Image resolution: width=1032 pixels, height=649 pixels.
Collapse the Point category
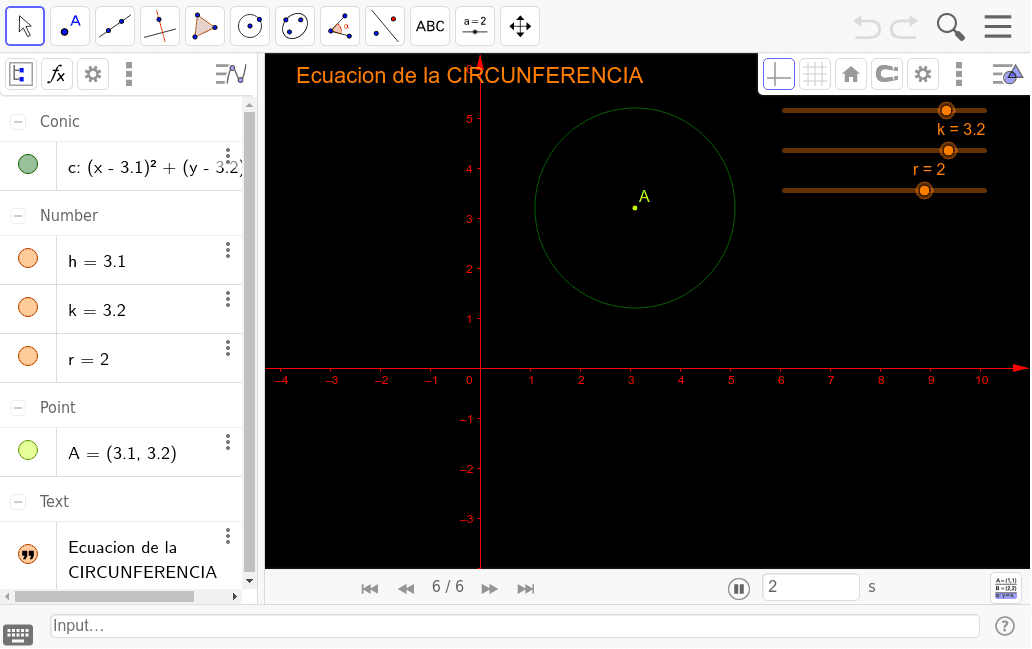(18, 408)
